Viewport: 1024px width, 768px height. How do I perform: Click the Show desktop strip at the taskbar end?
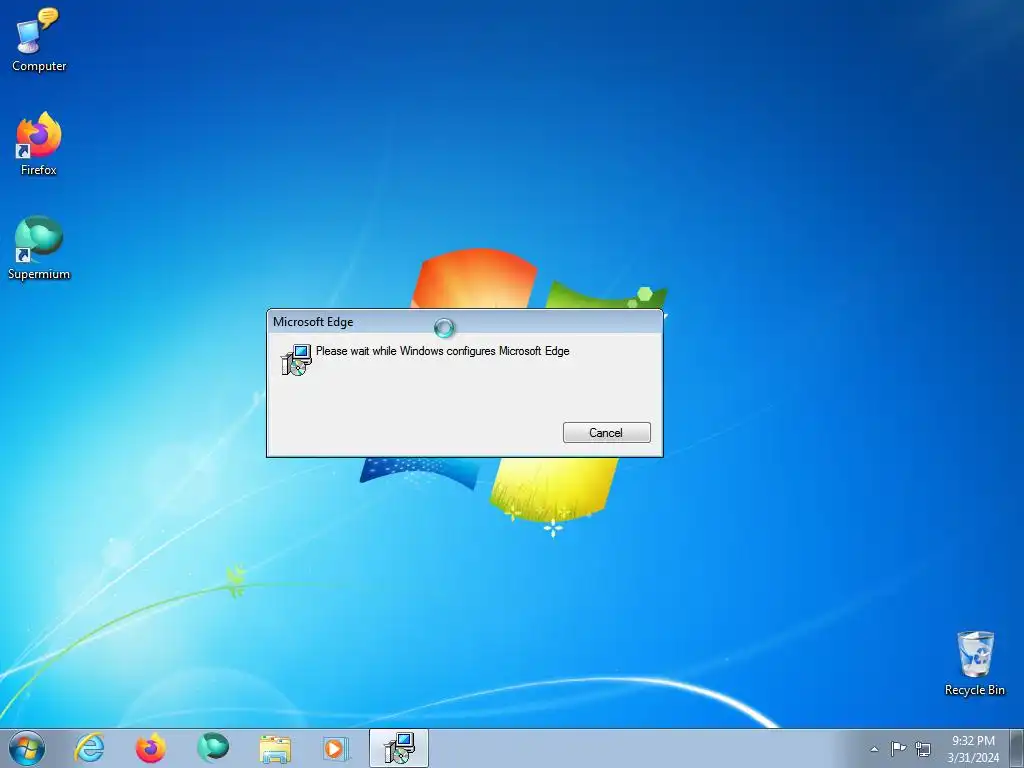click(x=1017, y=748)
